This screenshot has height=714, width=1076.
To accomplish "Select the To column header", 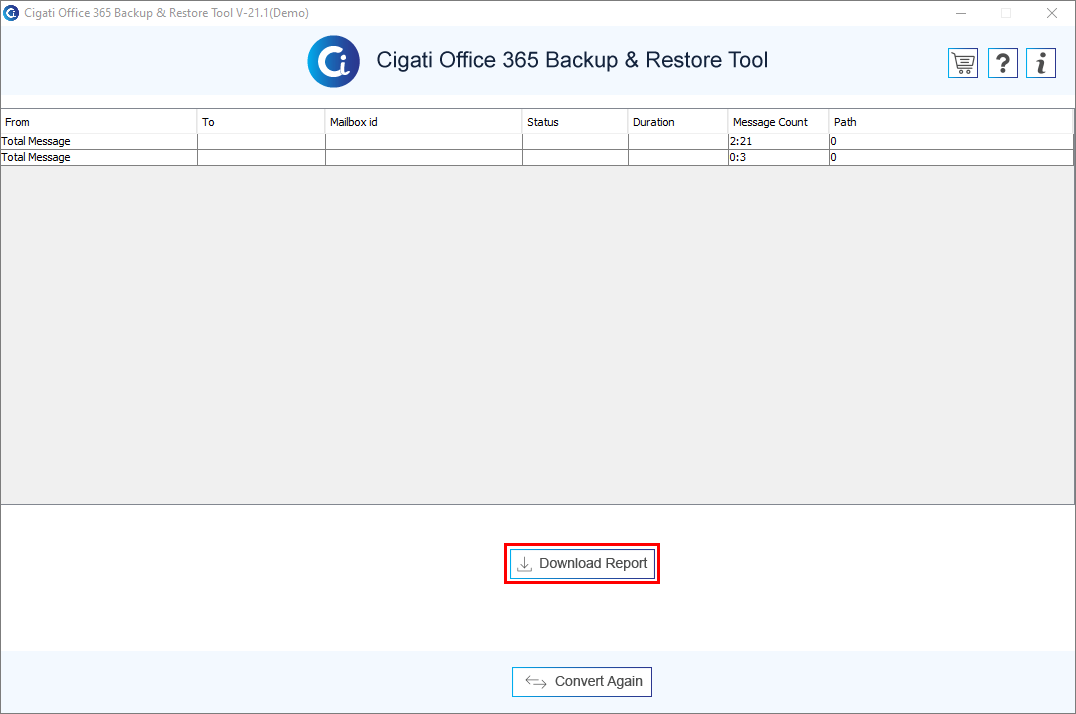I will click(261, 122).
